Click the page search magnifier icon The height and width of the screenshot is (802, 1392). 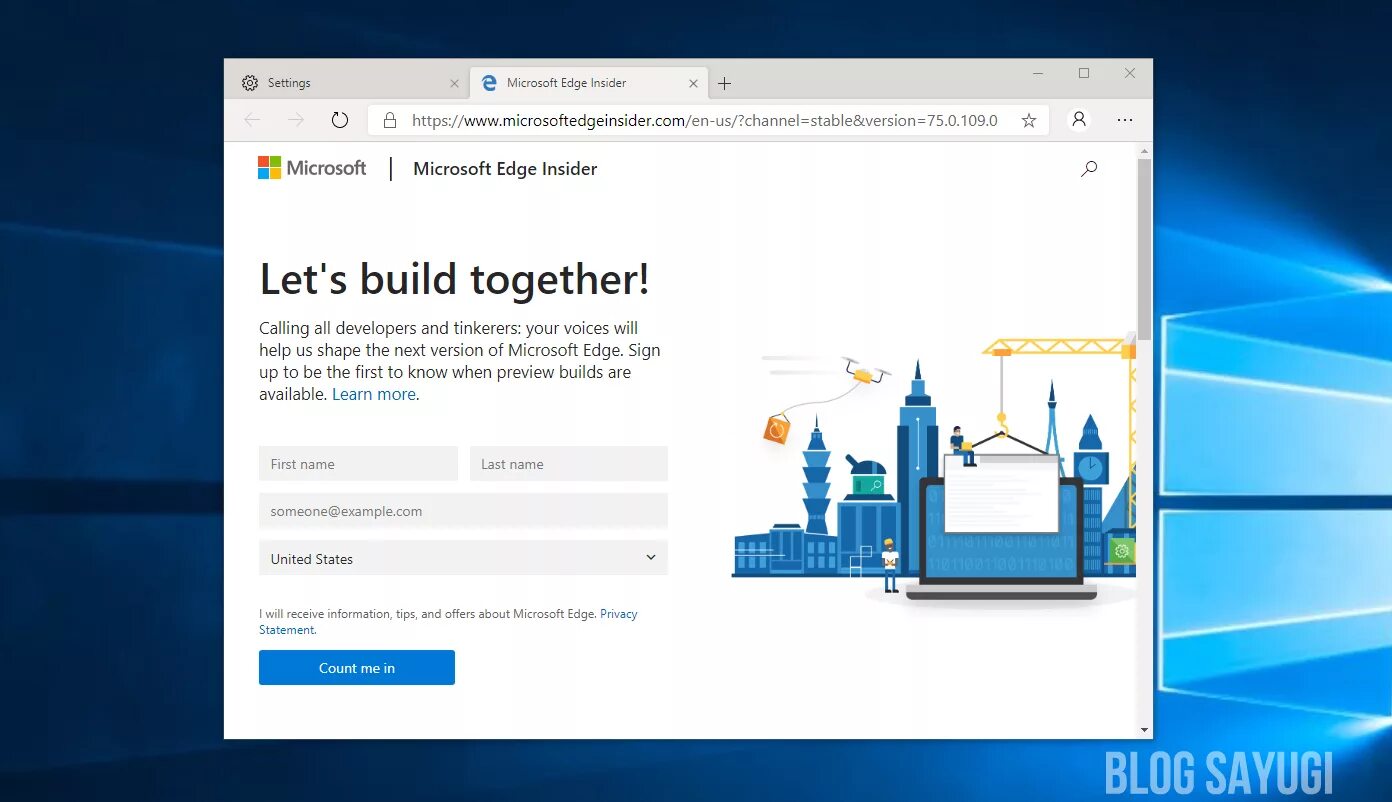(x=1089, y=169)
